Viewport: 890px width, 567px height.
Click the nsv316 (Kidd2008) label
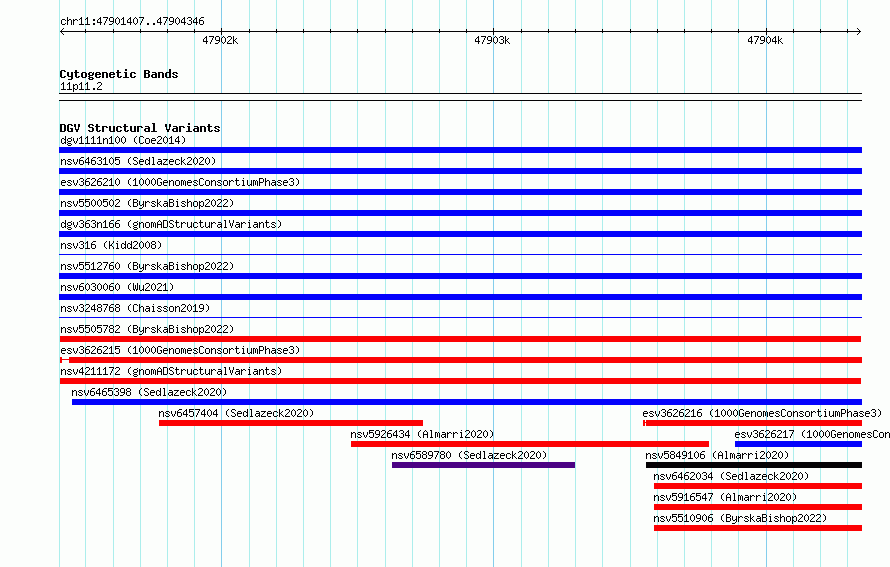pos(111,245)
